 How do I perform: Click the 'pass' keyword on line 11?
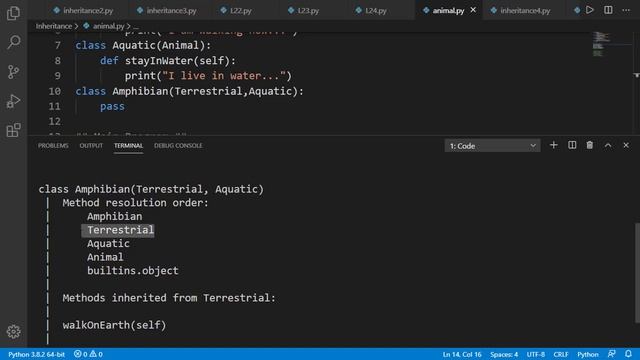click(112, 107)
